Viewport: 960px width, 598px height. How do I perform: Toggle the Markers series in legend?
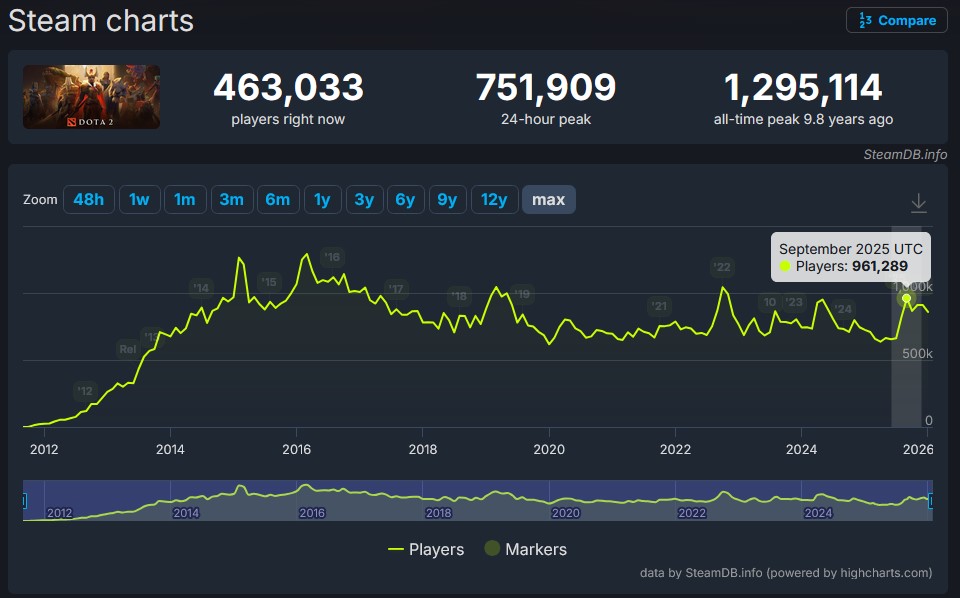coord(526,549)
